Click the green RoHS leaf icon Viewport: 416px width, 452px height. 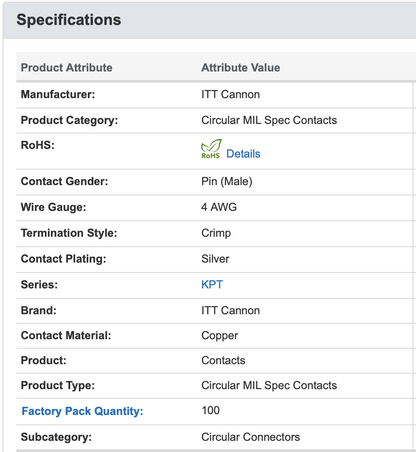point(211,149)
